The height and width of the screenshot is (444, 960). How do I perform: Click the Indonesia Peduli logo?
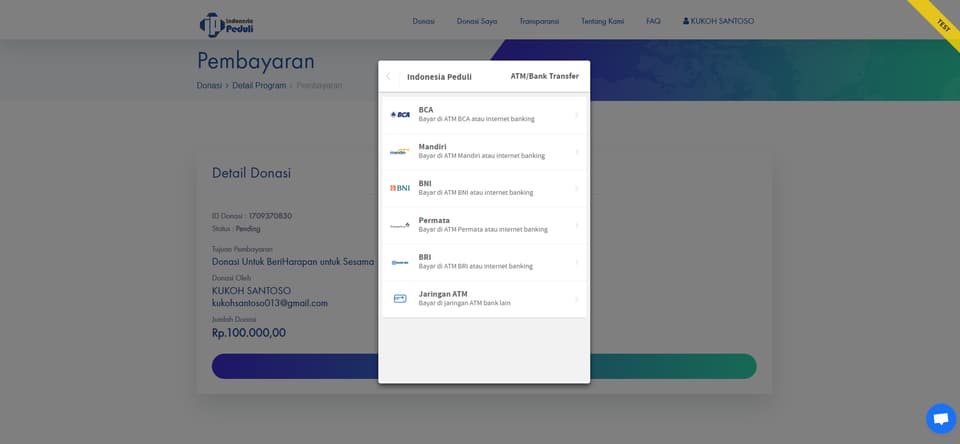click(x=227, y=24)
